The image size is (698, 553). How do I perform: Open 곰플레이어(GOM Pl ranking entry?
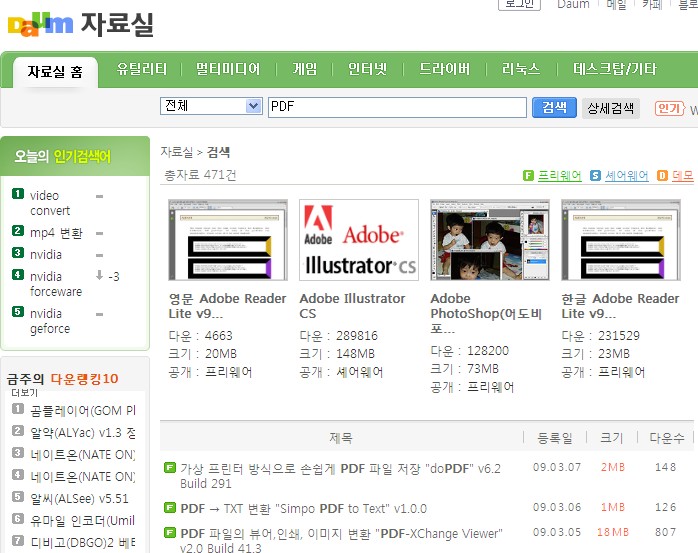[x=83, y=411]
